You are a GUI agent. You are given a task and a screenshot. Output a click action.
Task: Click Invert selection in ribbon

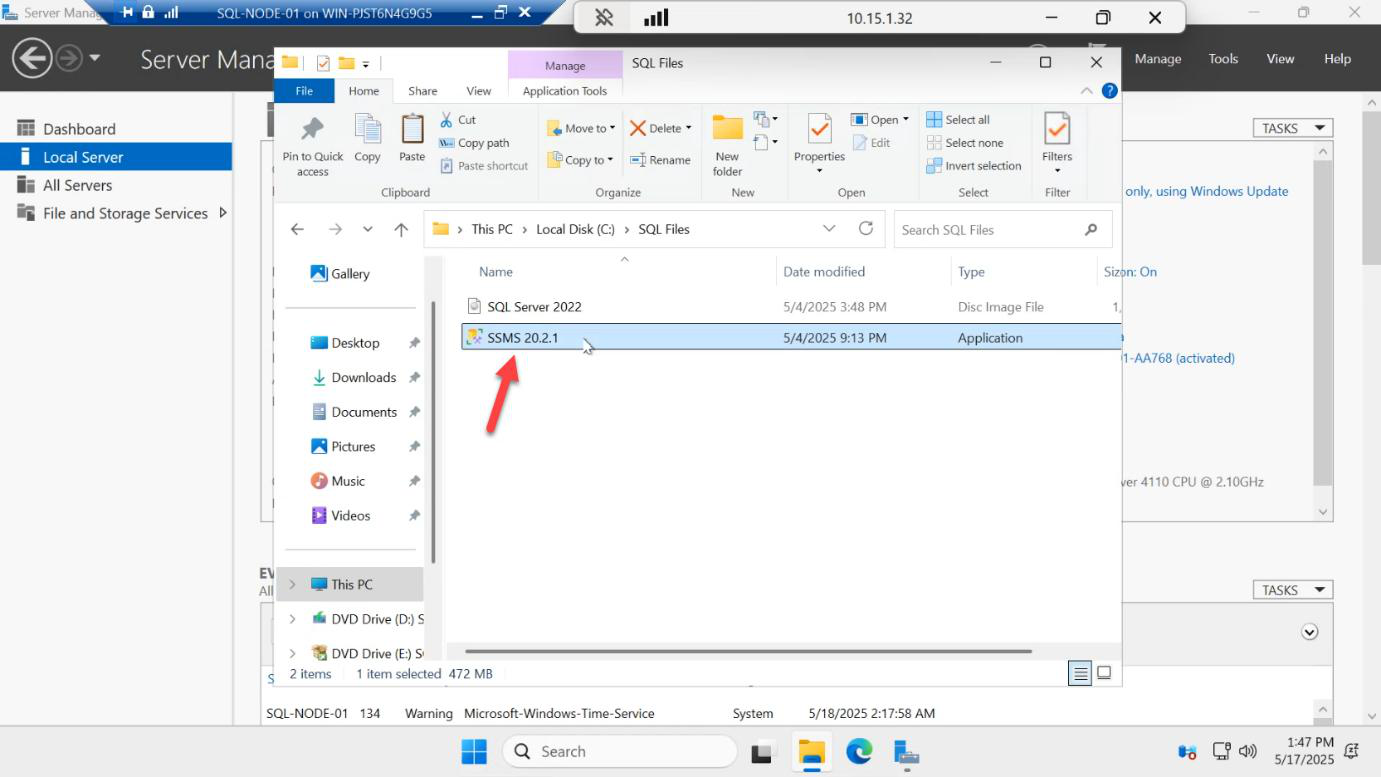(x=974, y=166)
